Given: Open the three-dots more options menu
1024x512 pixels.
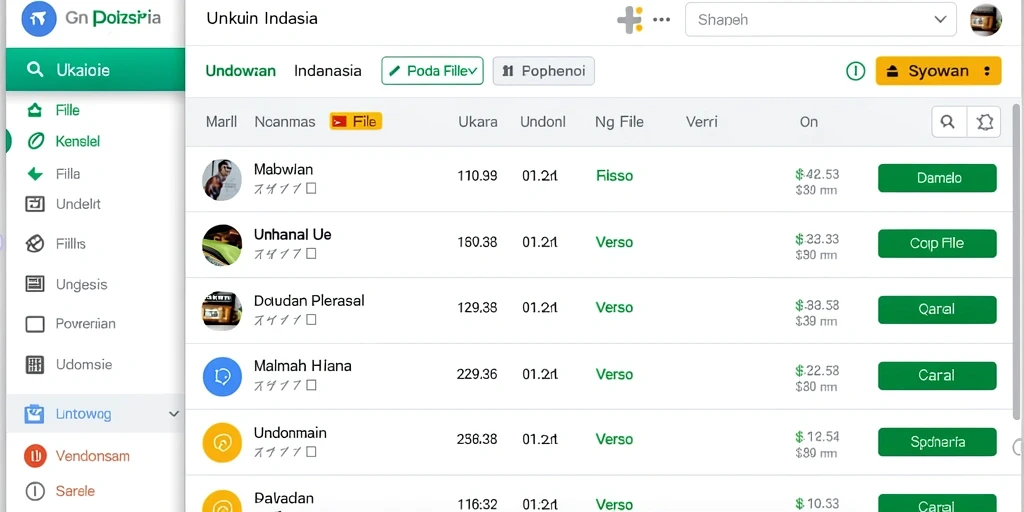Looking at the screenshot, I should point(662,20).
